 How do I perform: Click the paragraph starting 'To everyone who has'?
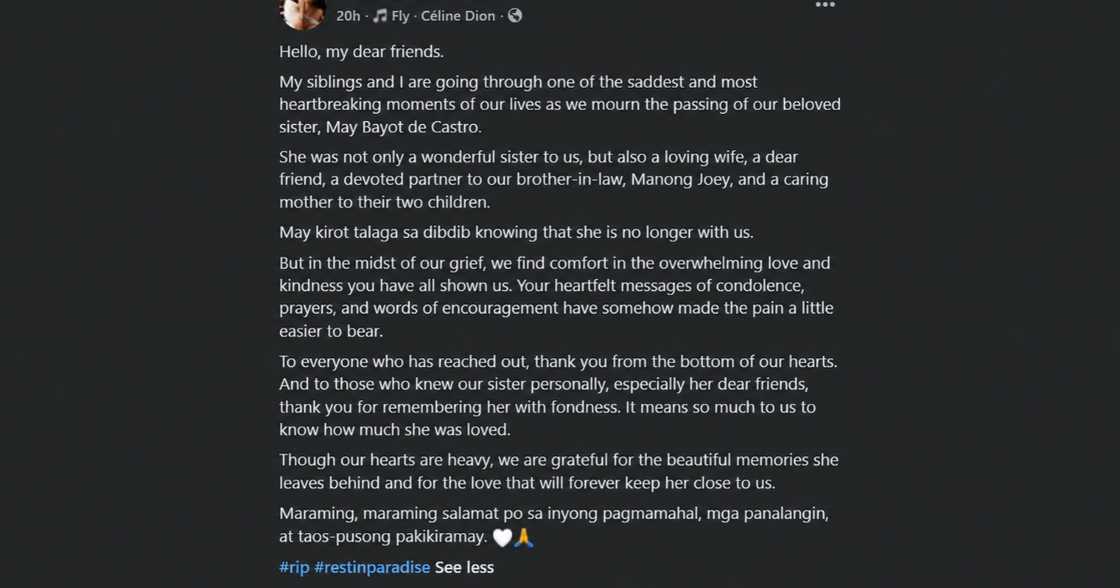click(x=559, y=395)
